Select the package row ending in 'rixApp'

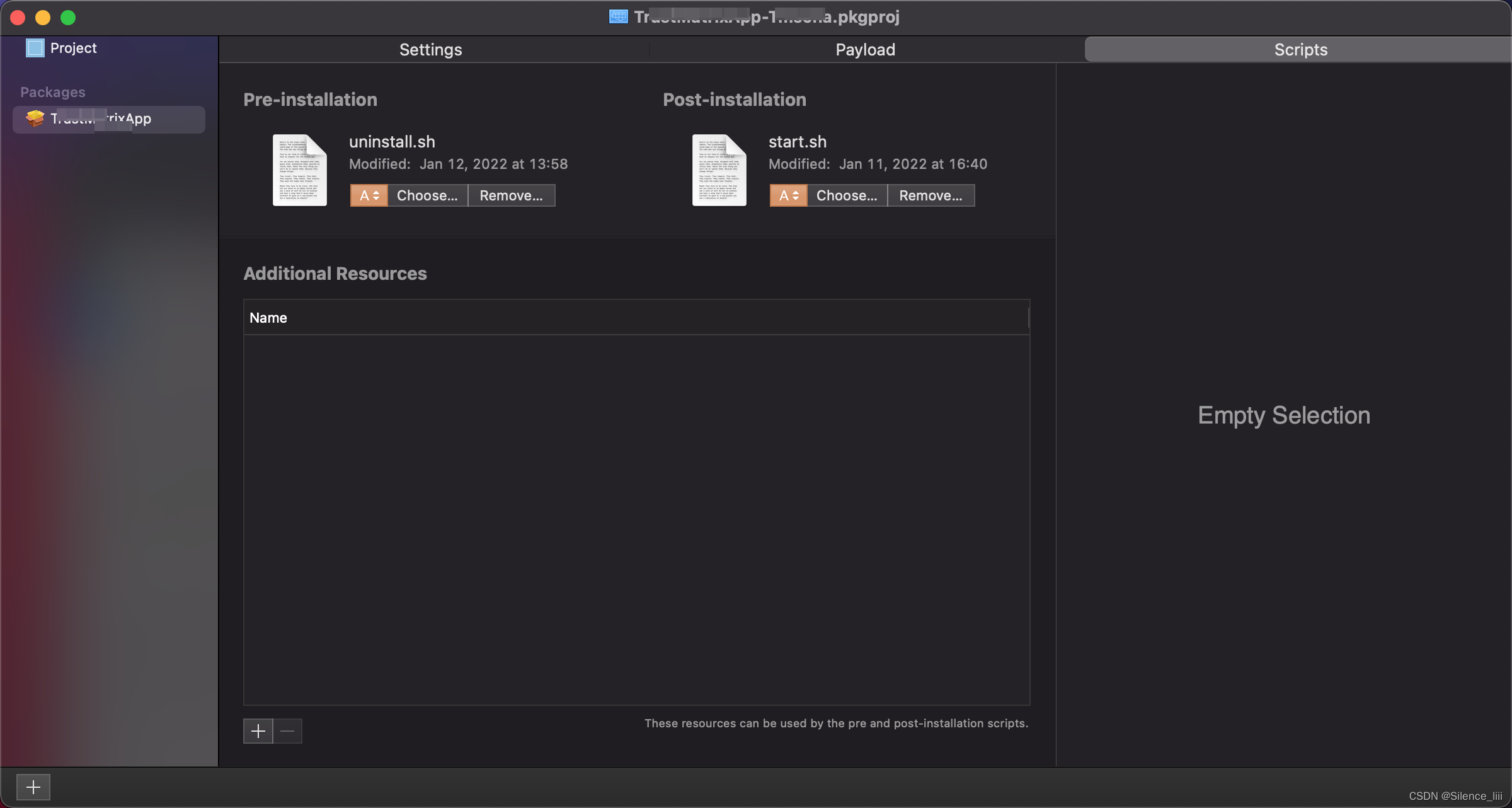click(109, 119)
